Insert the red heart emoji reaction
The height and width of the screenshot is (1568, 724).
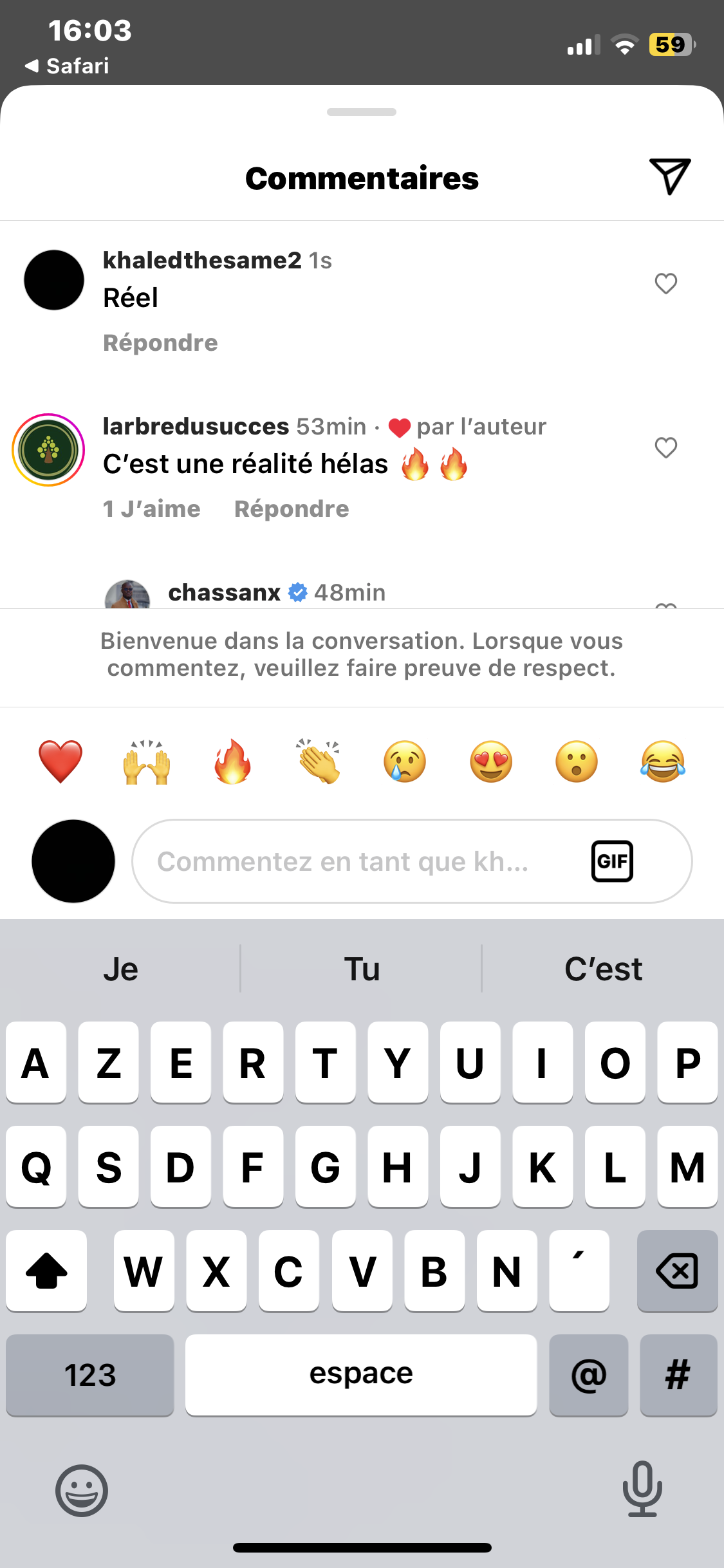[60, 761]
